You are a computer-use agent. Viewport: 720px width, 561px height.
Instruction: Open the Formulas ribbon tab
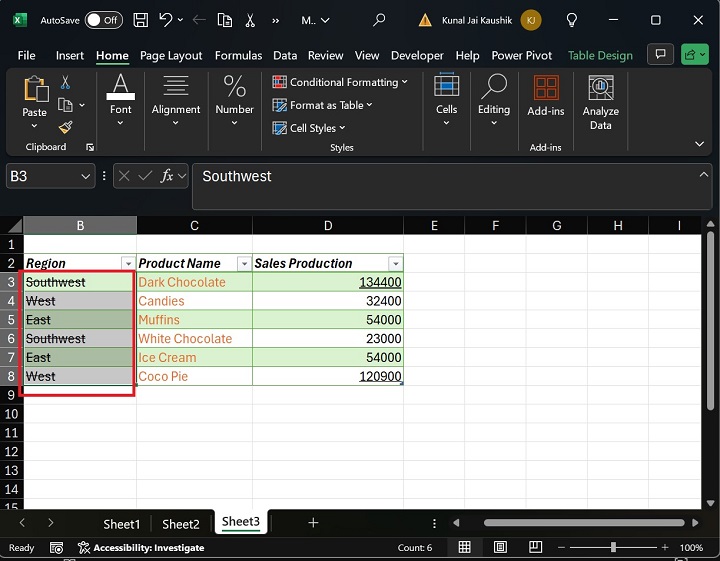coord(238,56)
